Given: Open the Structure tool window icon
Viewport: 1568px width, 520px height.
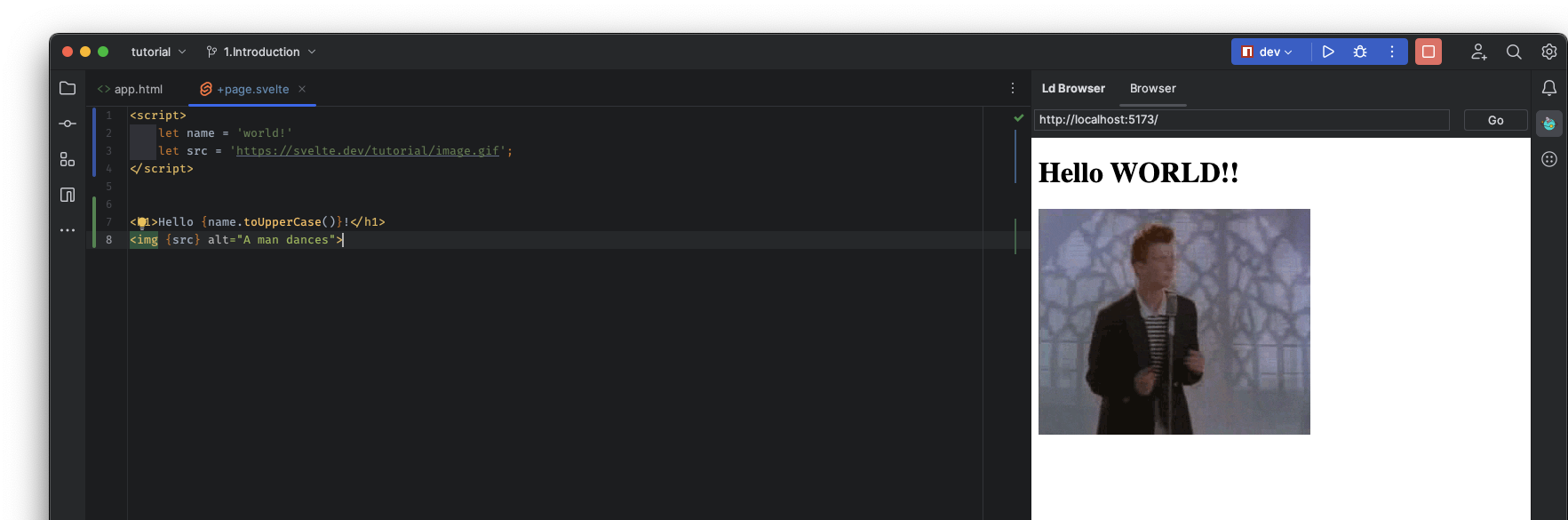Looking at the screenshot, I should 68,159.
